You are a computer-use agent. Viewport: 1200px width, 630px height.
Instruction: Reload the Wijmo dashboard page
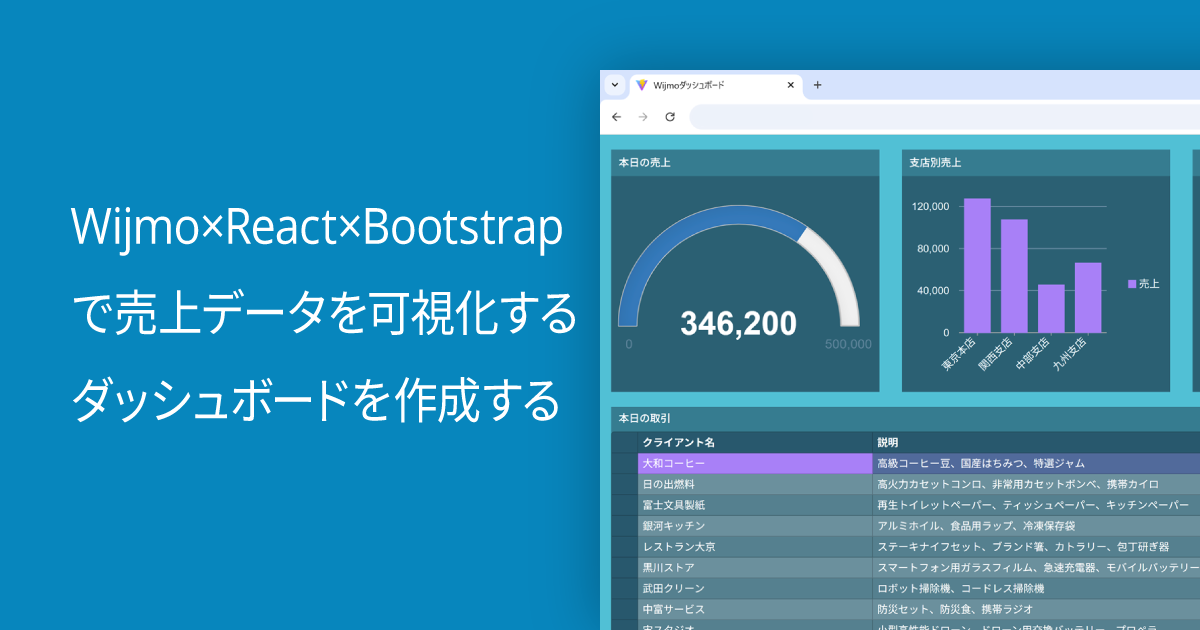[x=670, y=117]
